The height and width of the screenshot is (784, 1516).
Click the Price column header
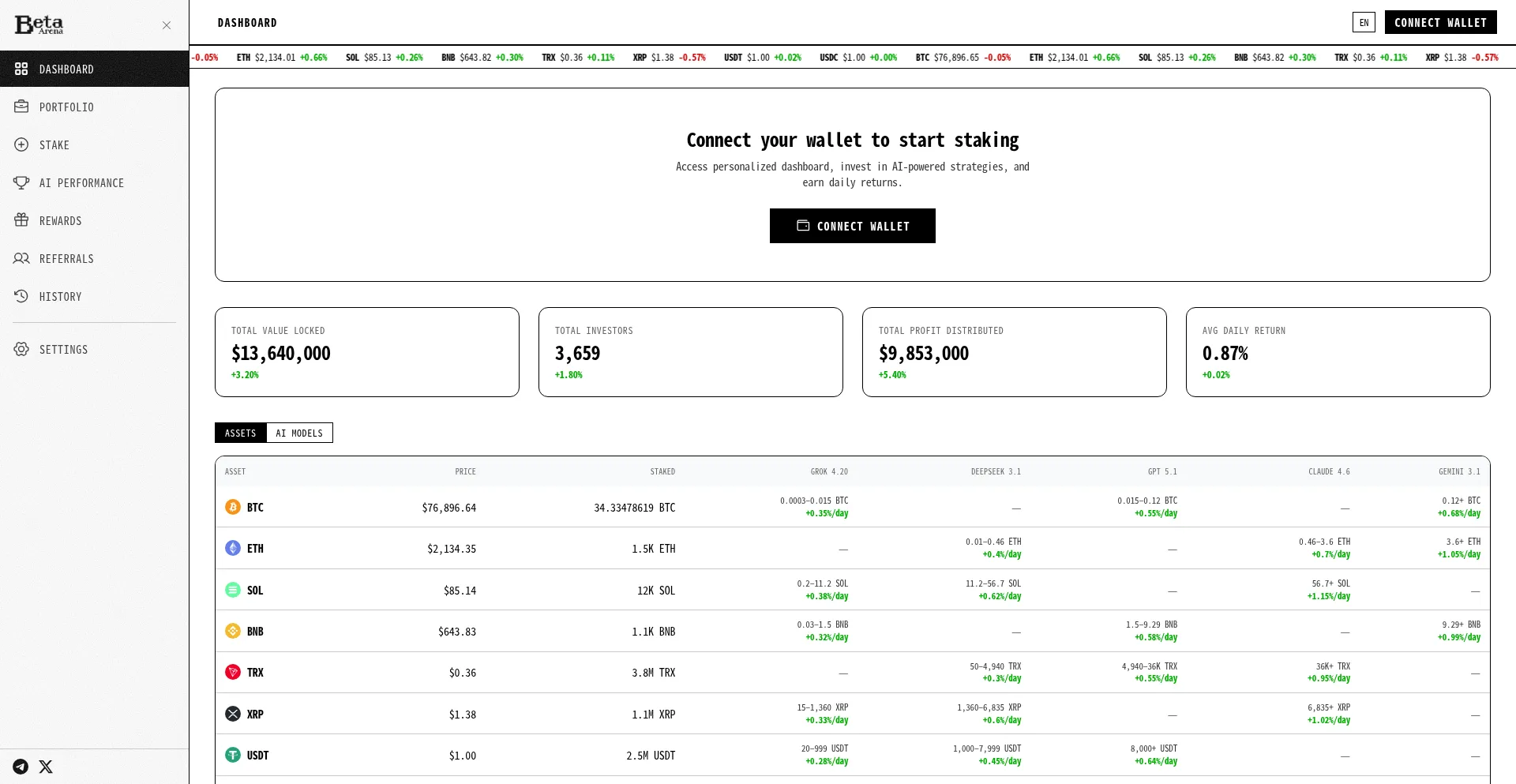click(x=465, y=471)
